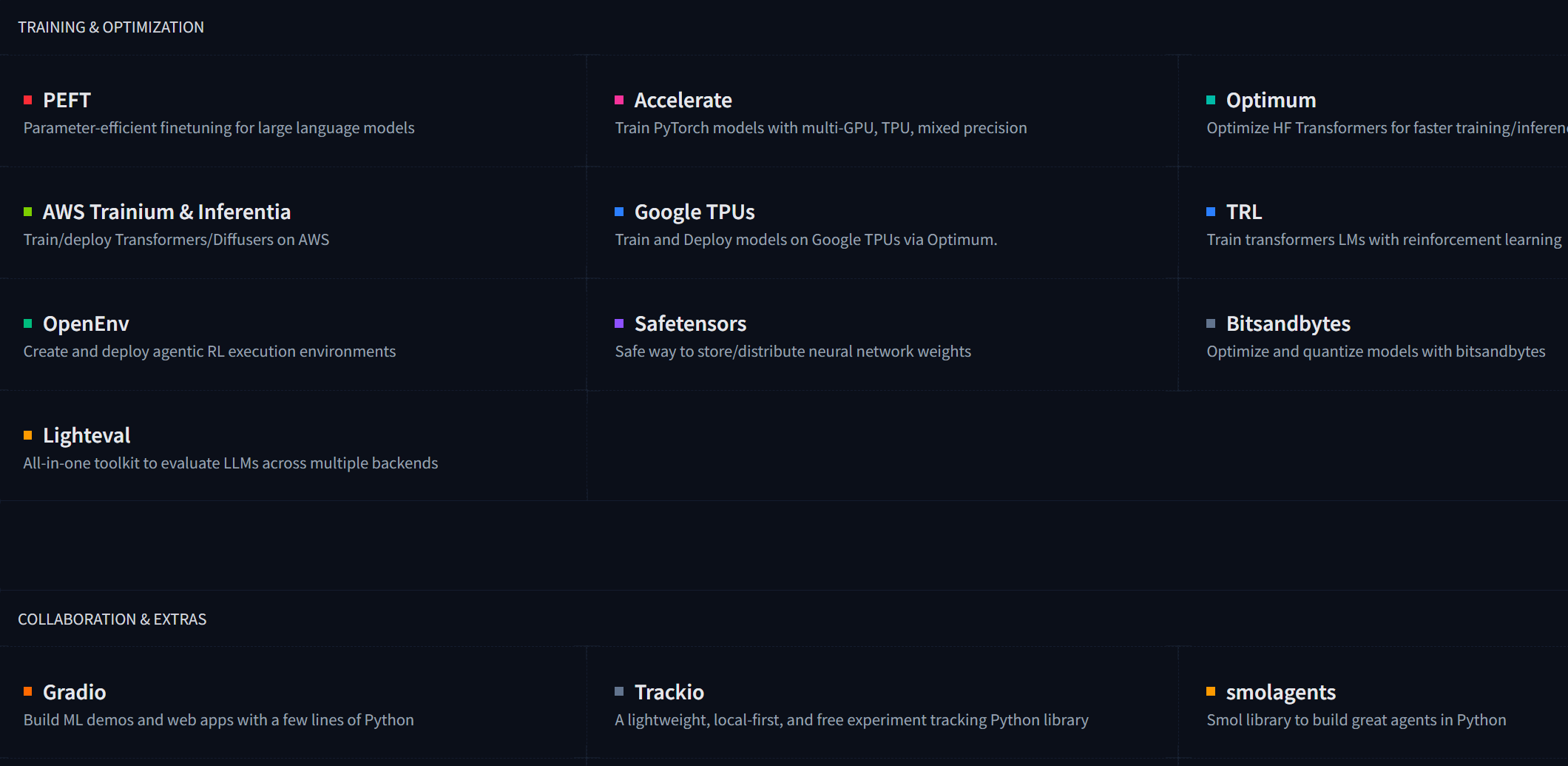
Task: Click "Create and deploy agentic RL execution environments"
Action: tap(209, 352)
